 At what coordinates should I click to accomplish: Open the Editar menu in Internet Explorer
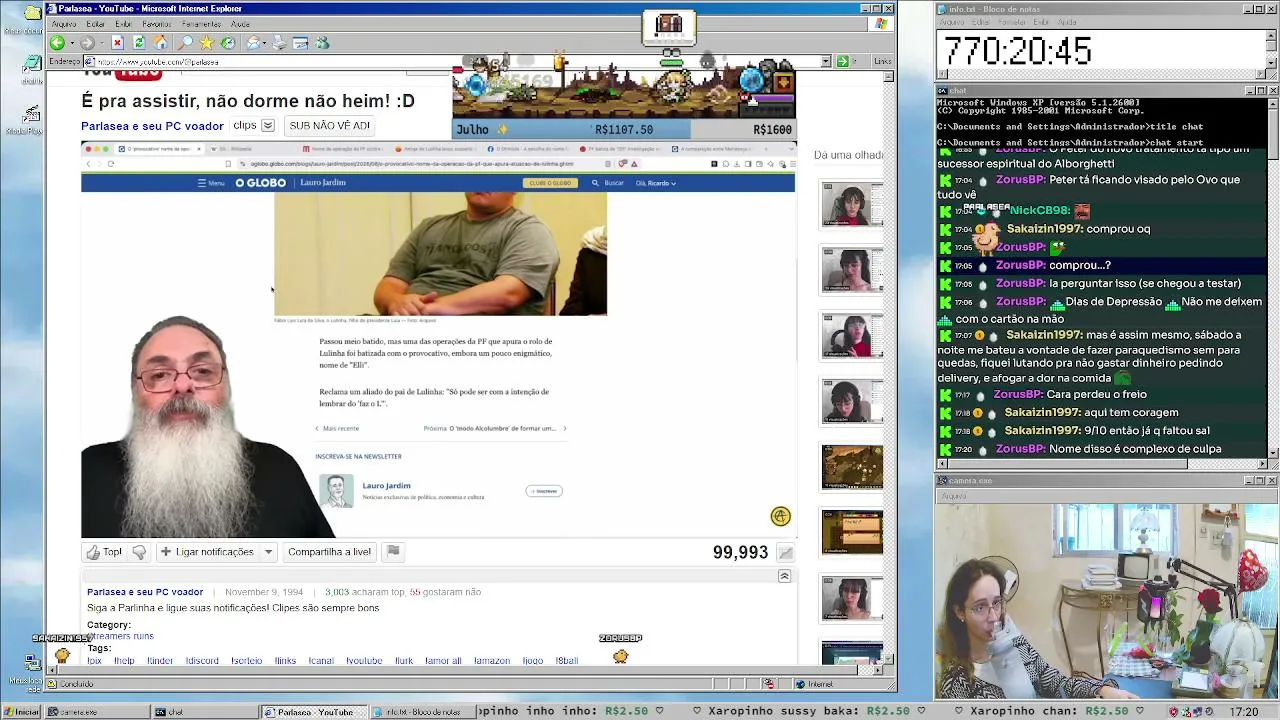click(x=95, y=24)
